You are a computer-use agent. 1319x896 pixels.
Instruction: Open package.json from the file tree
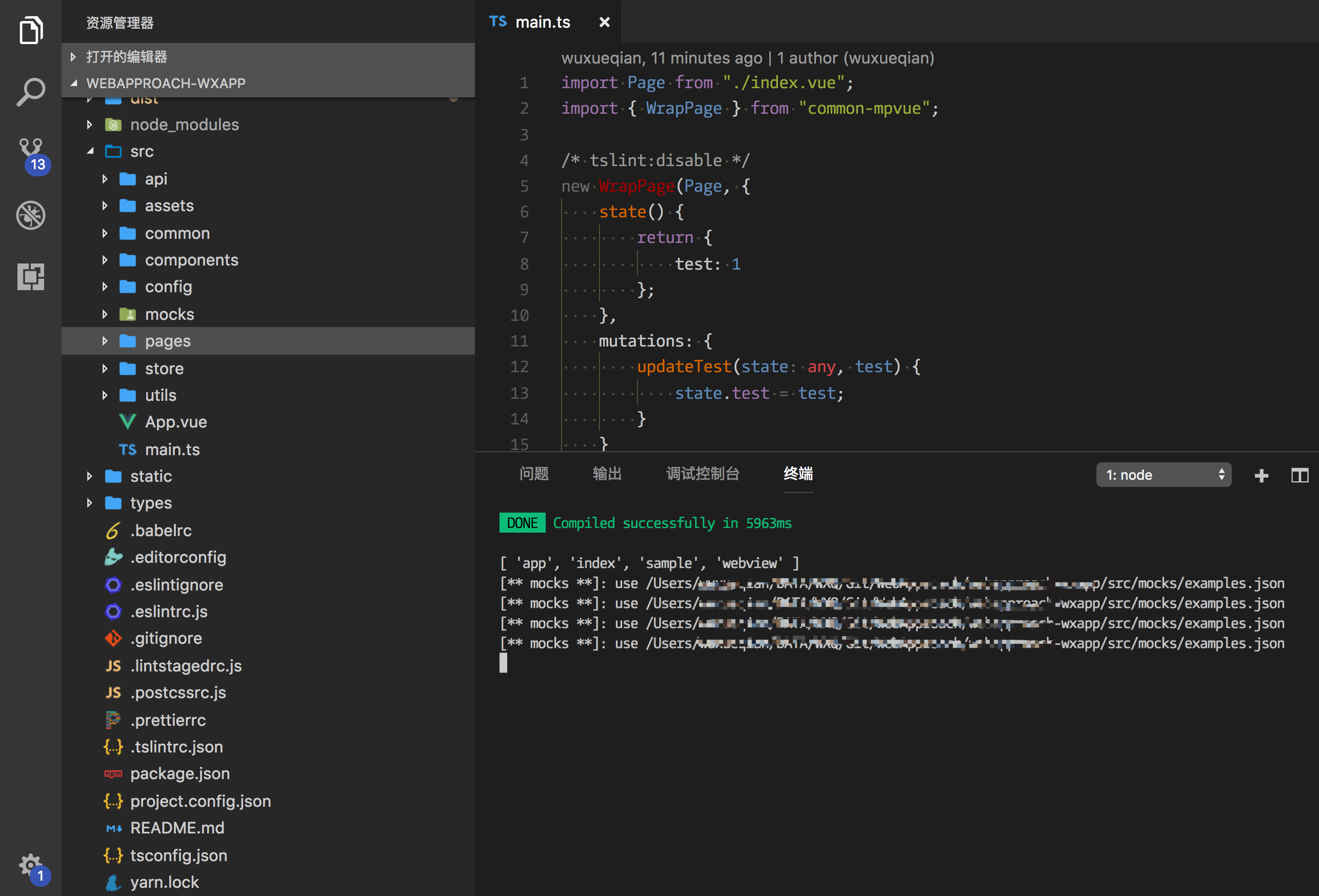[179, 773]
